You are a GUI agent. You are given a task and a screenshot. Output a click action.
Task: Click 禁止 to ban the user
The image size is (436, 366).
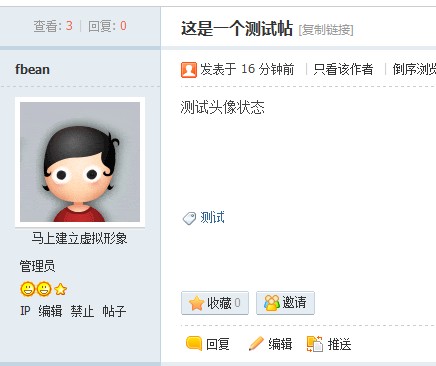[x=82, y=311]
